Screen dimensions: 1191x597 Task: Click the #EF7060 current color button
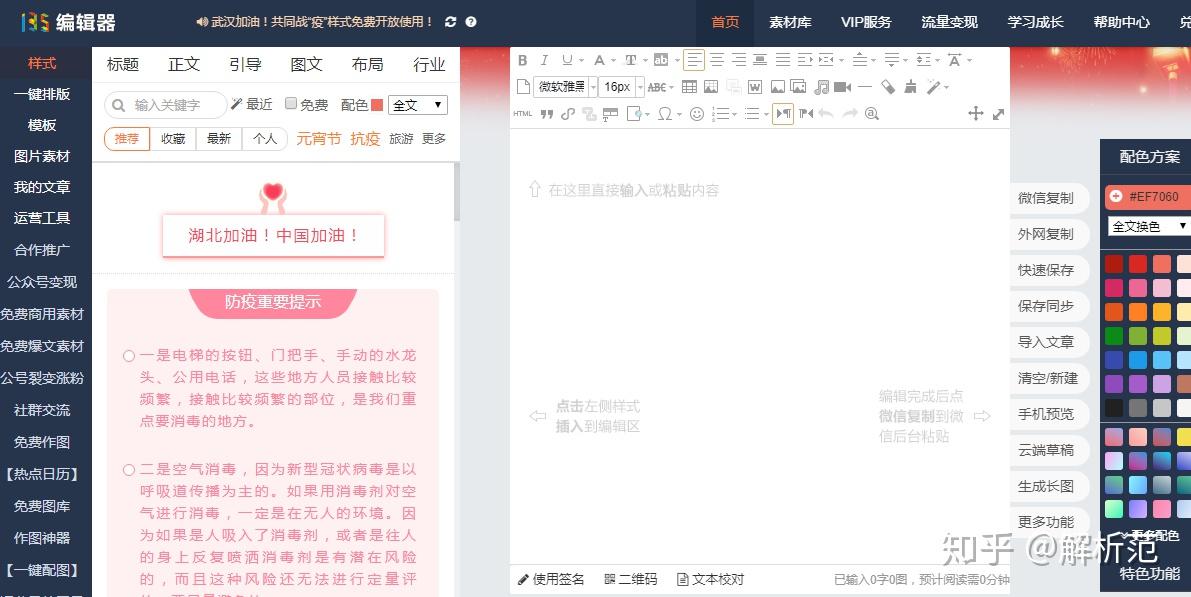(1147, 197)
